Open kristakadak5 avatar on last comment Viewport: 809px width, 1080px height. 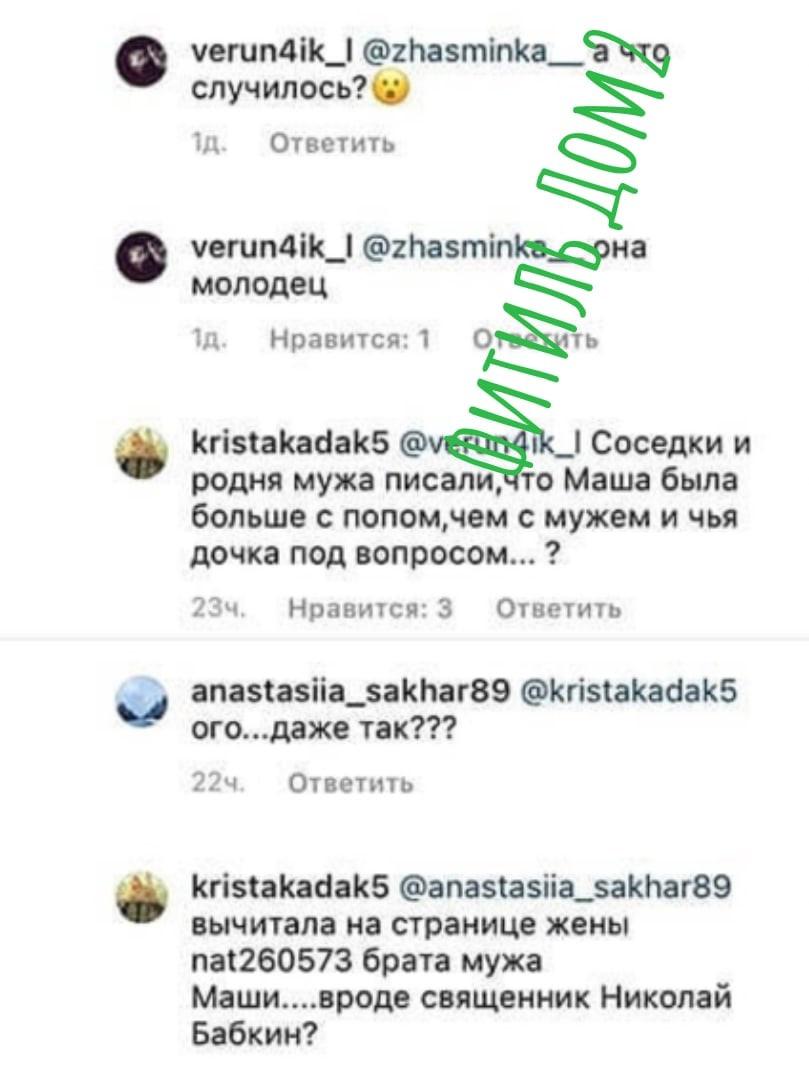pyautogui.click(x=141, y=896)
